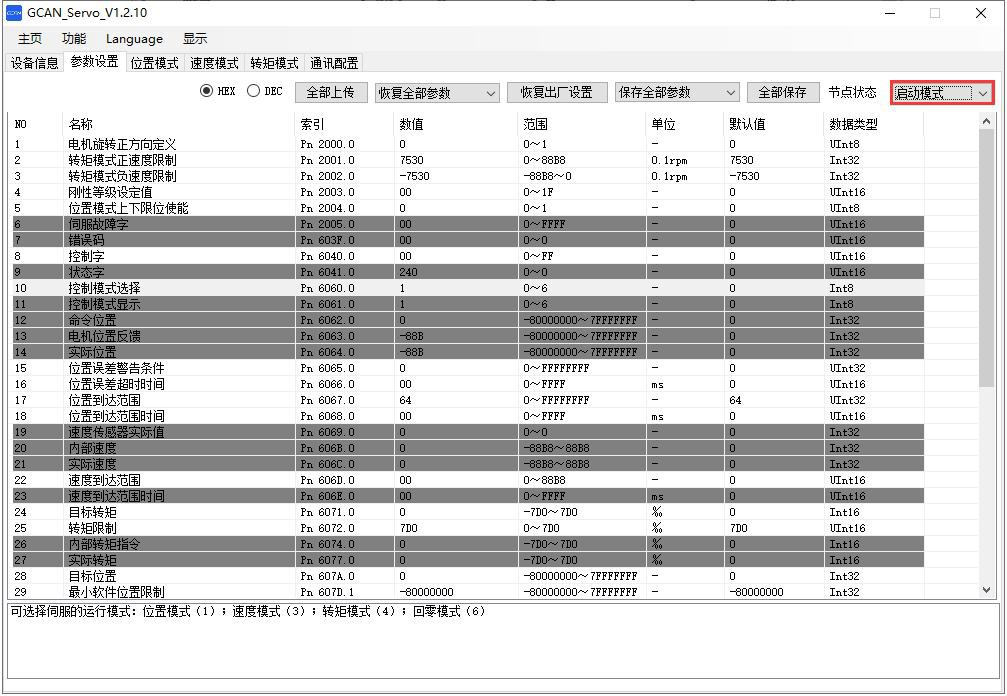This screenshot has width=1007, height=696.
Task: Open the 启动模式 node state dropdown
Action: [x=942, y=93]
